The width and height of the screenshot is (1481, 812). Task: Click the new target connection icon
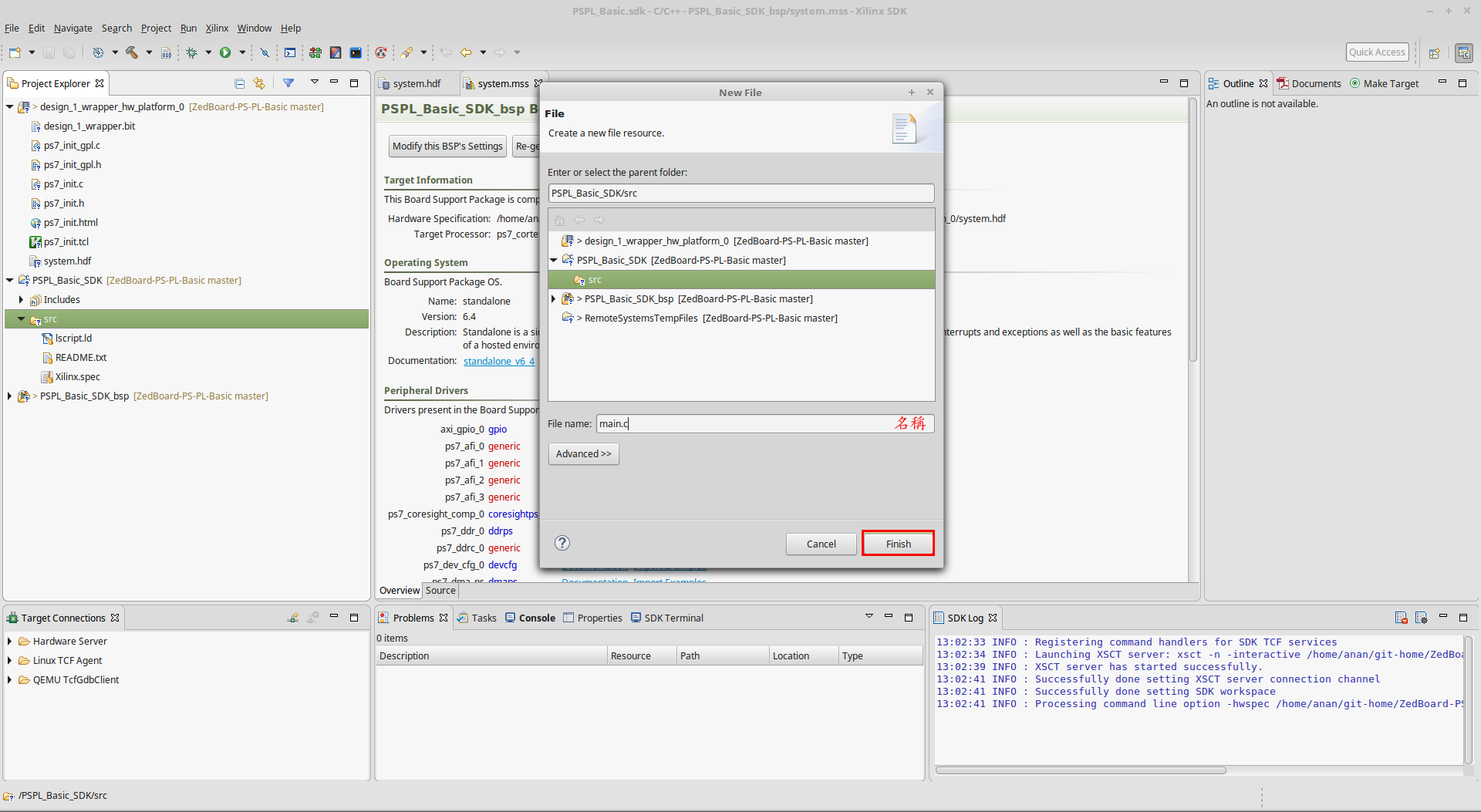coord(293,618)
